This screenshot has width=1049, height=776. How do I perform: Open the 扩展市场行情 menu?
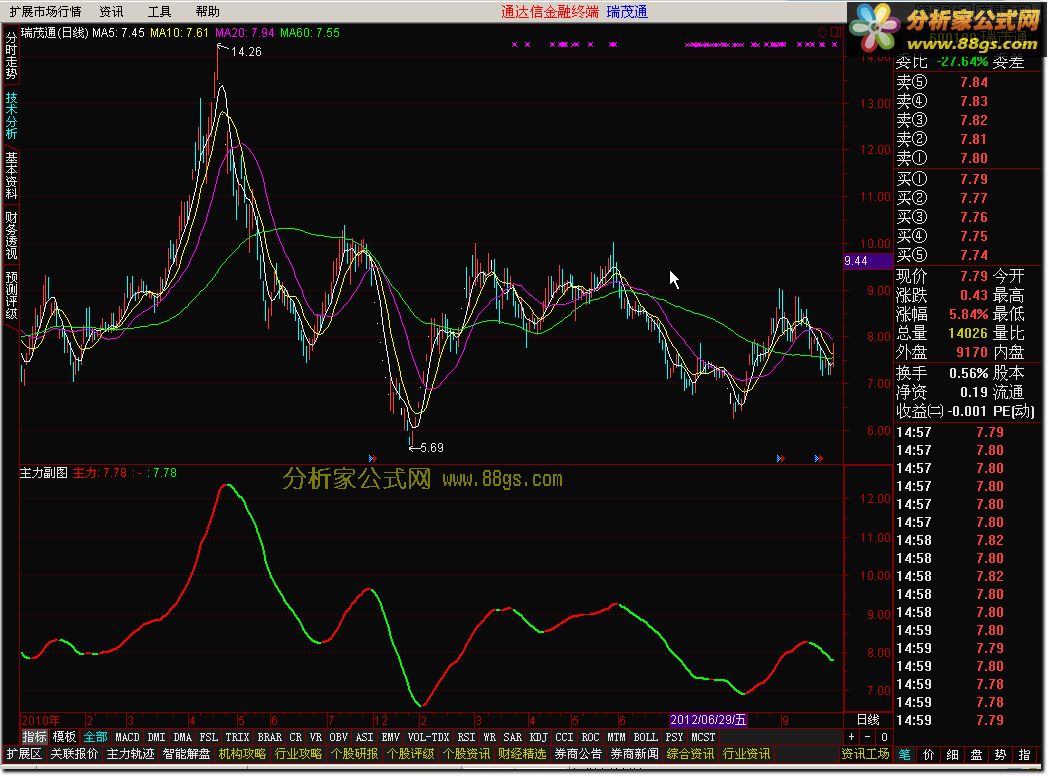[x=45, y=11]
